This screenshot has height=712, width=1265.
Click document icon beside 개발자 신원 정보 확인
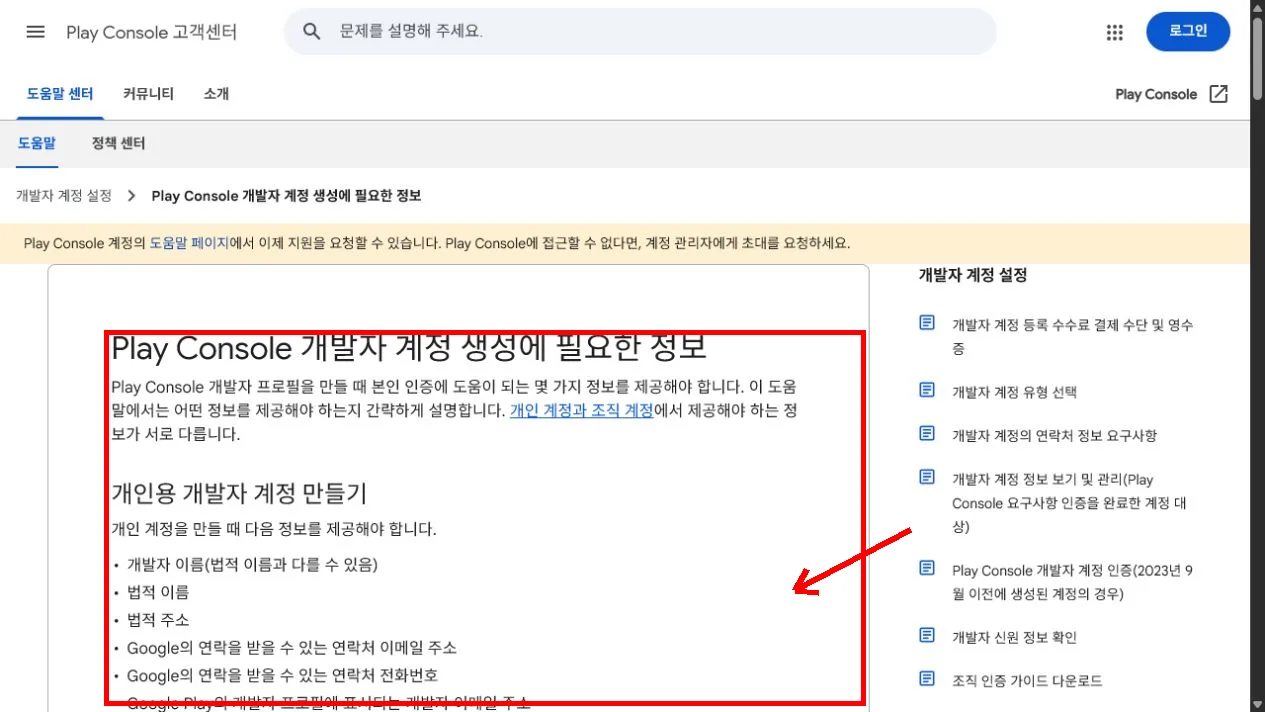coord(927,636)
